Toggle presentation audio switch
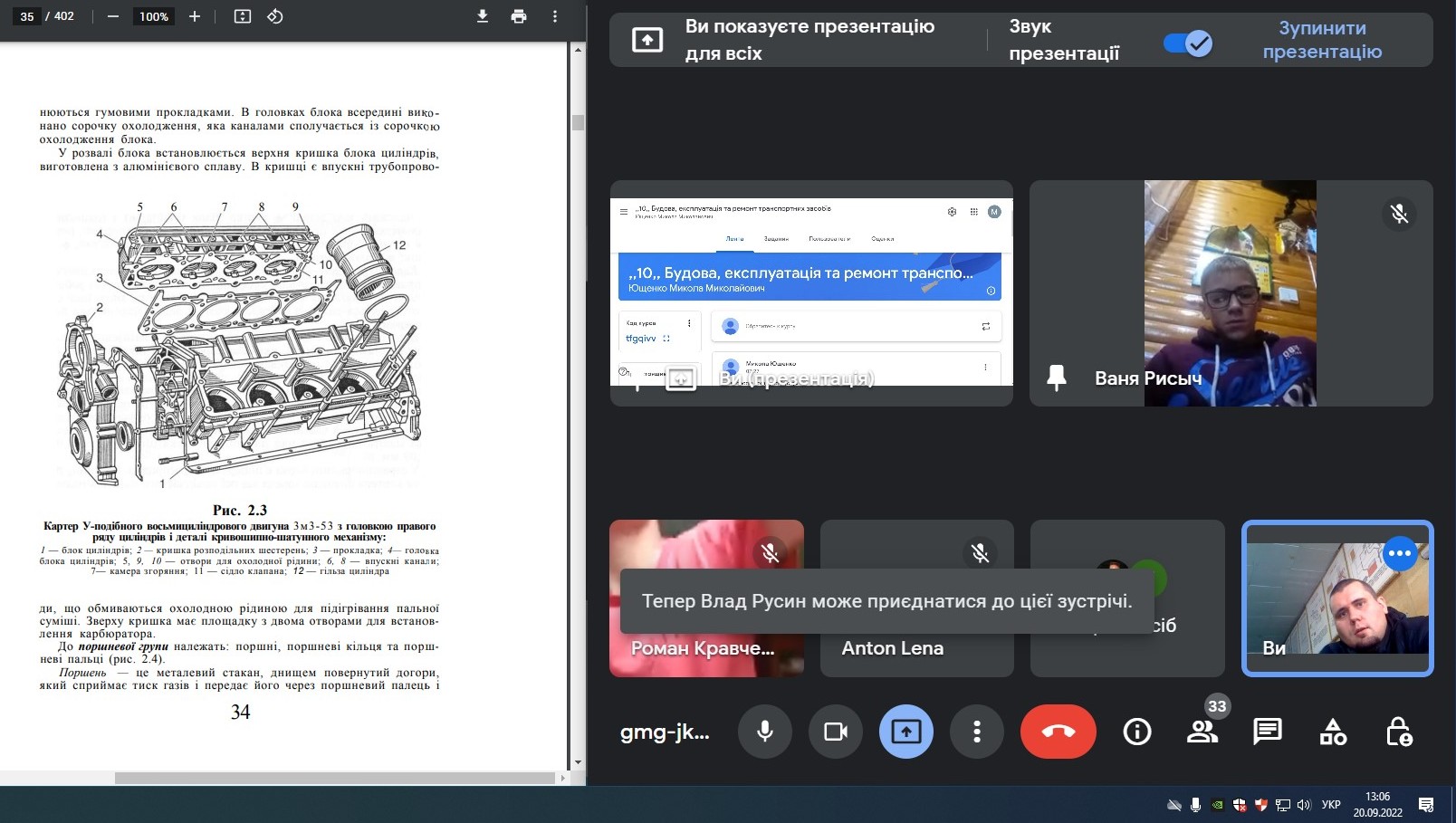The image size is (1456, 823). click(x=1187, y=43)
